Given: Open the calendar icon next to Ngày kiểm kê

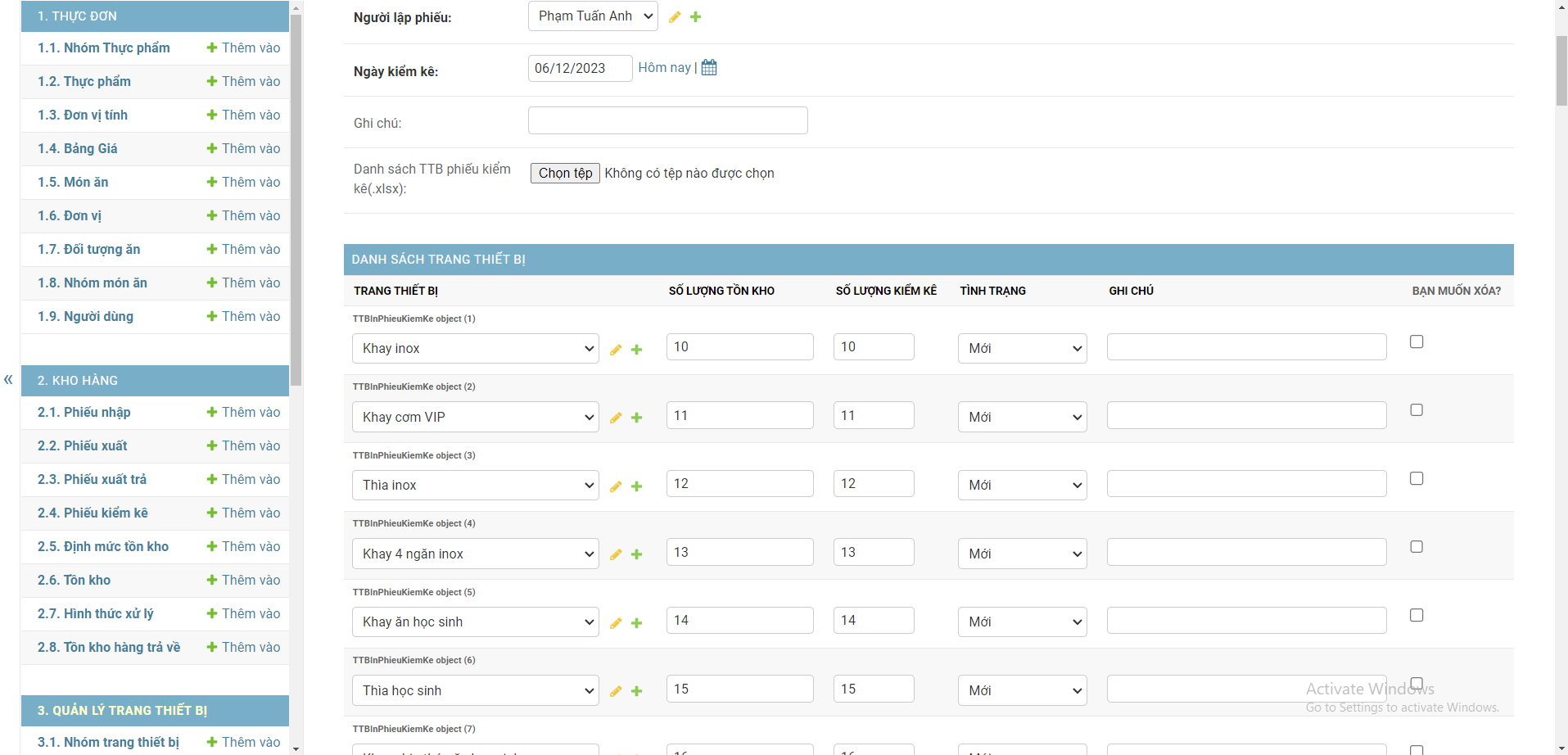Looking at the screenshot, I should tap(708, 67).
